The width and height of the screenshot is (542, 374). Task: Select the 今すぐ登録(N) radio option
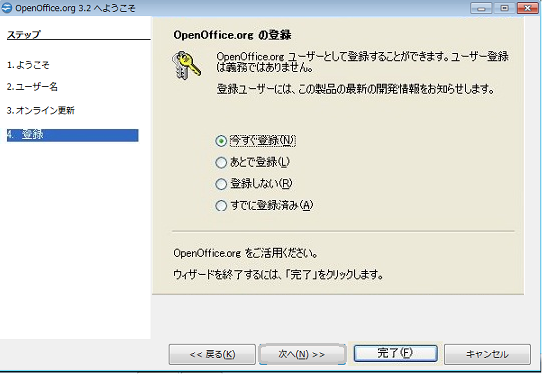point(255,141)
